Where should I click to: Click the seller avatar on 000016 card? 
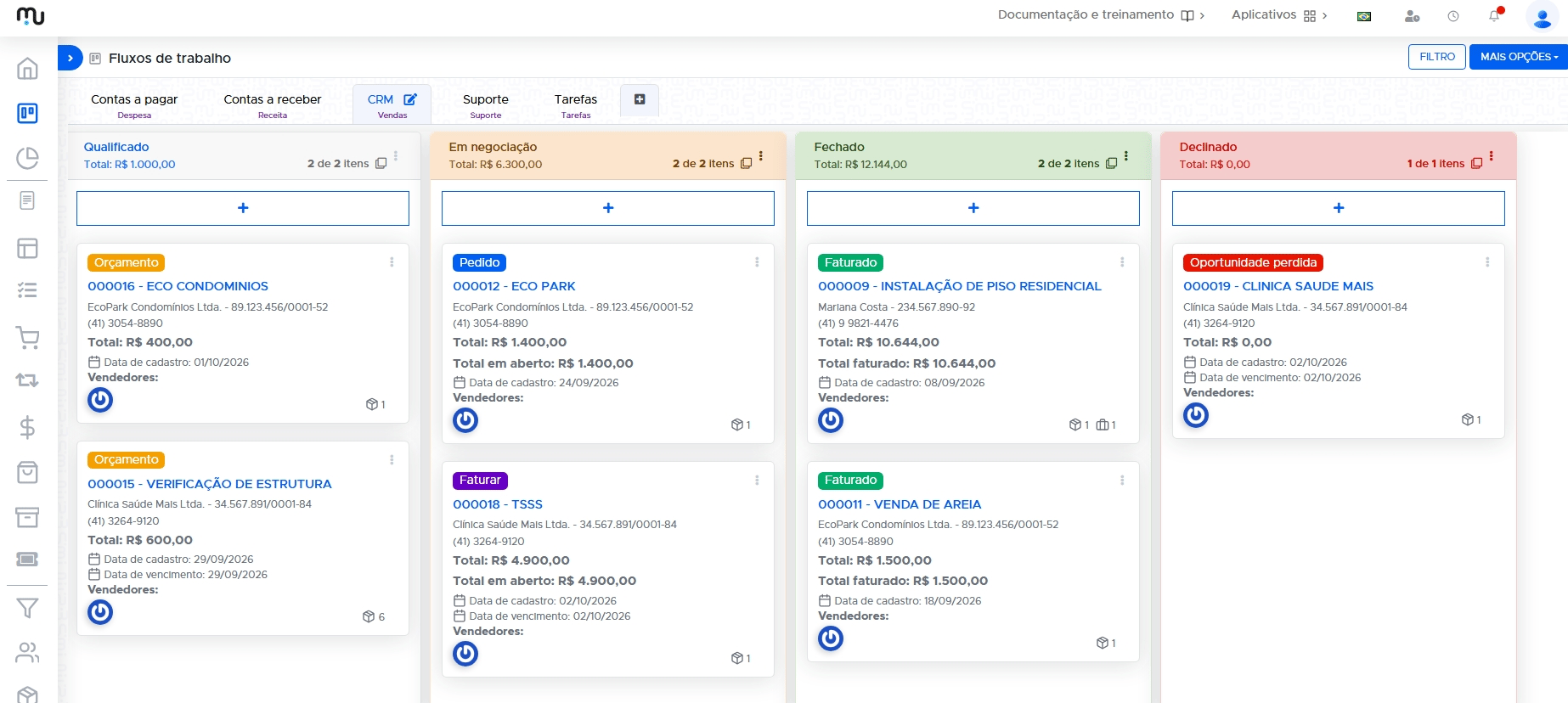coord(100,399)
